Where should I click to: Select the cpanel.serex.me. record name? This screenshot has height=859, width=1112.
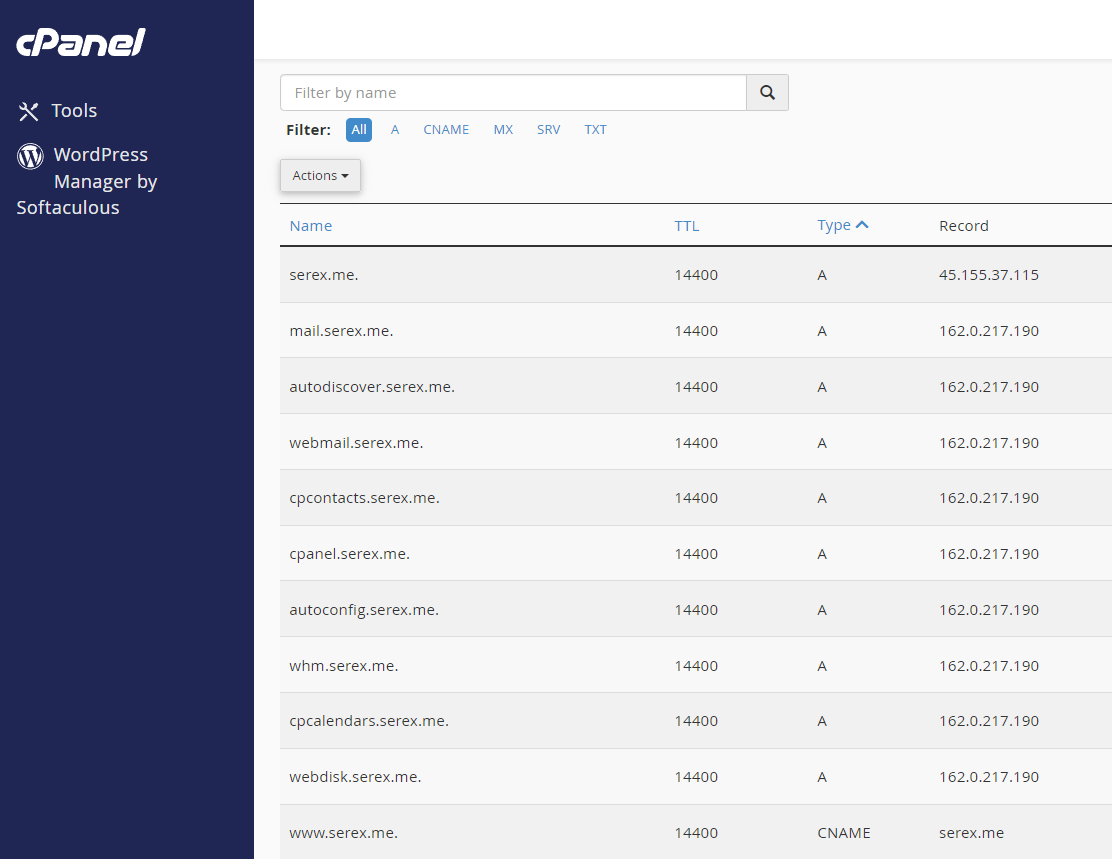coord(350,555)
